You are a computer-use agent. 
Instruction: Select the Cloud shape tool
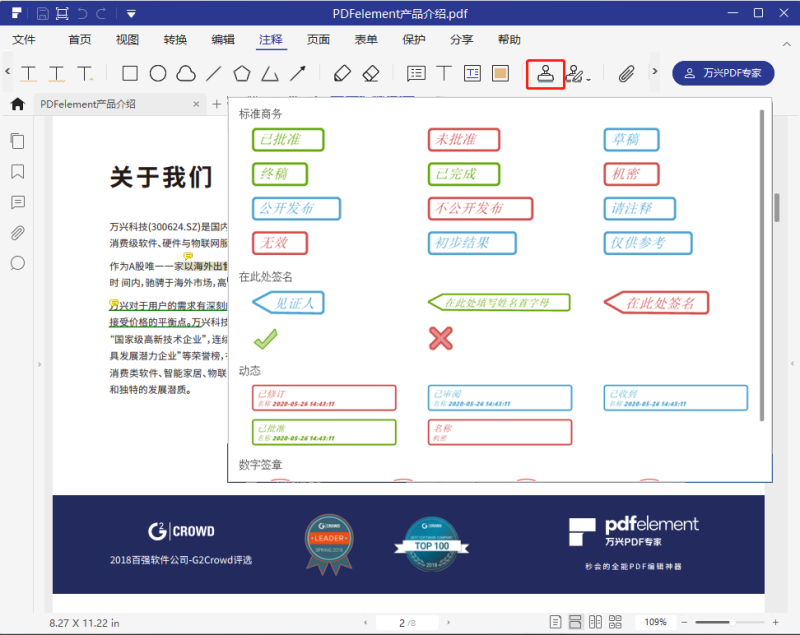point(185,73)
